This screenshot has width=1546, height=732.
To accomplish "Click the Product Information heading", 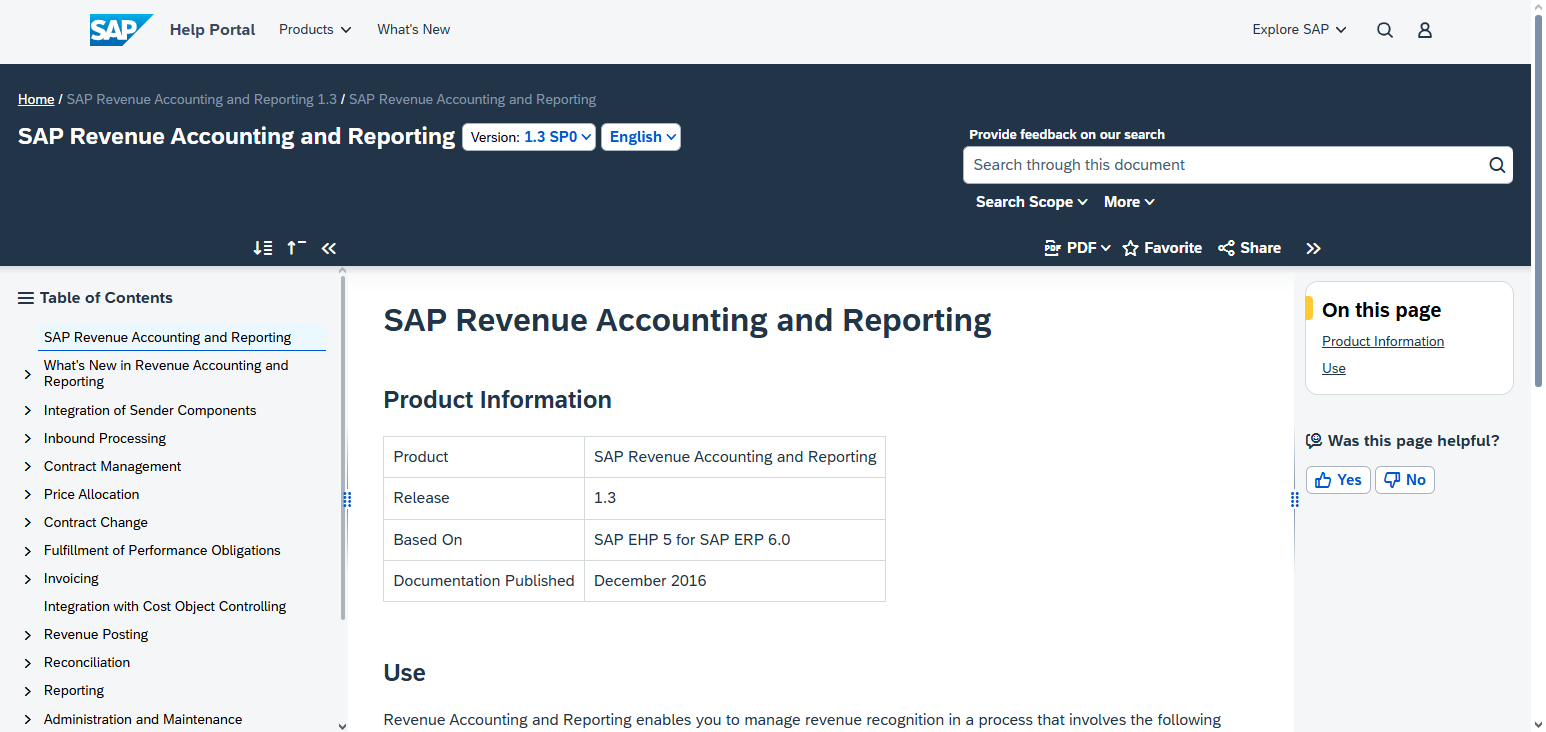I will pyautogui.click(x=498, y=400).
